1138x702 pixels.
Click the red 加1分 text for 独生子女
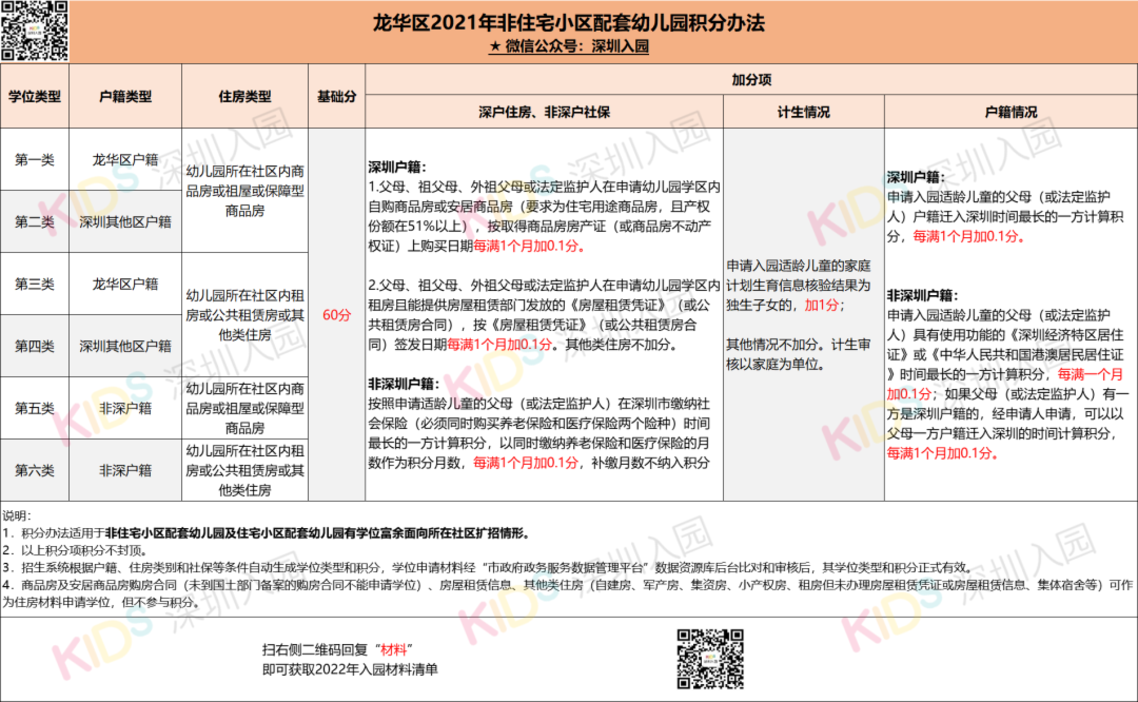[822, 305]
